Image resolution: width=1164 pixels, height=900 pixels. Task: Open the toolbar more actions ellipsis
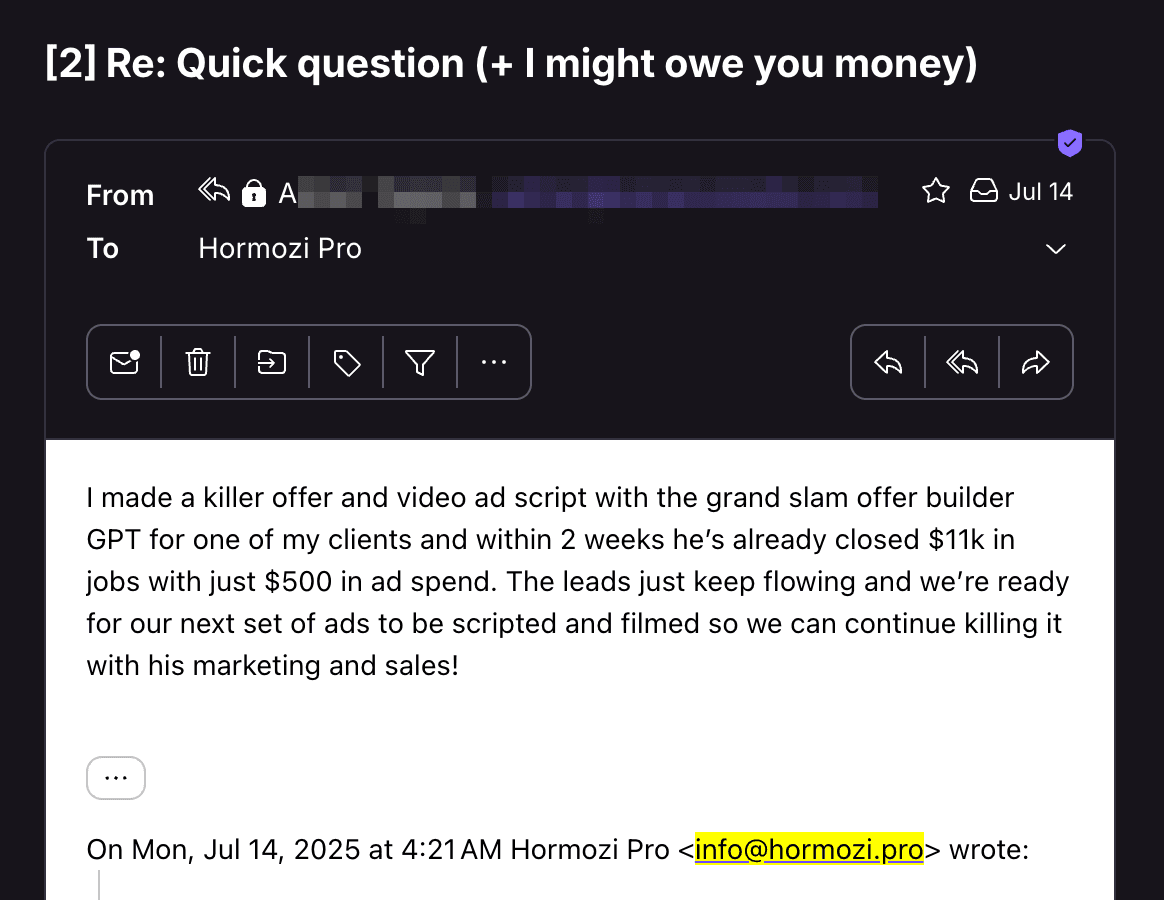click(x=494, y=362)
